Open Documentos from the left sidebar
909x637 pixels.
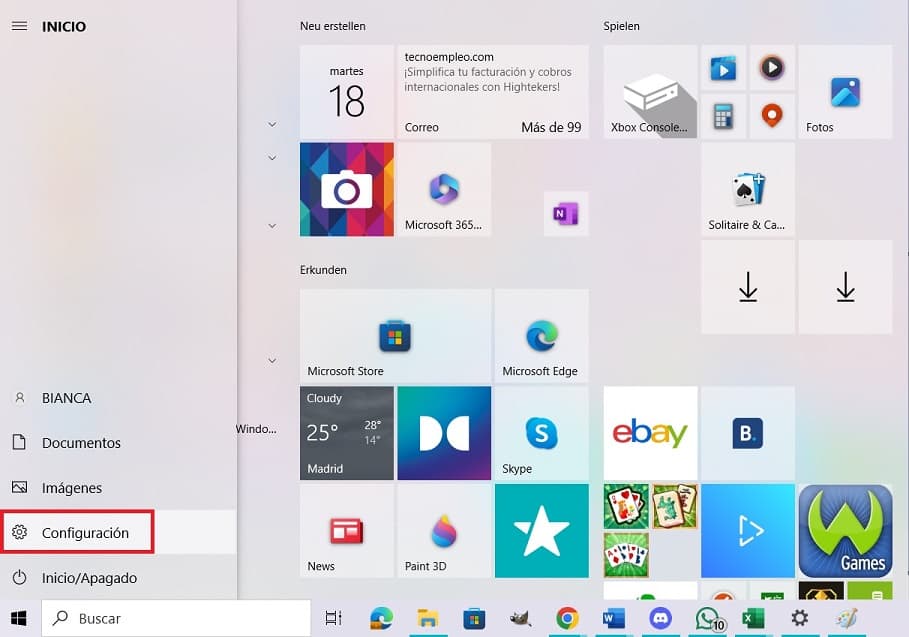point(118,443)
